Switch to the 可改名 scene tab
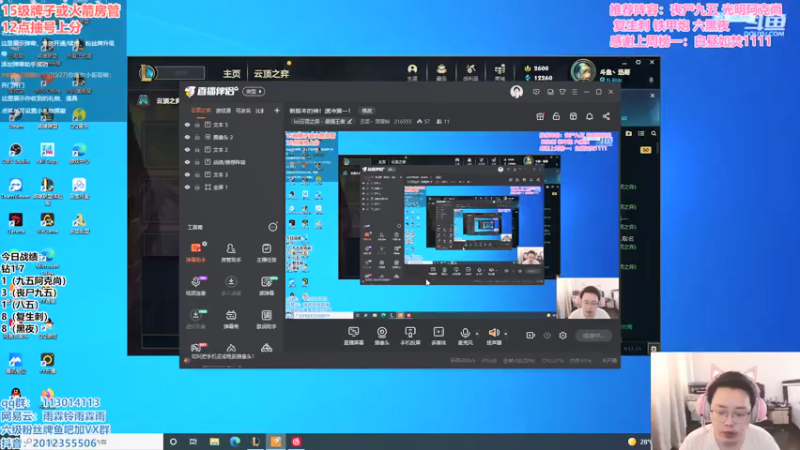 (243, 110)
